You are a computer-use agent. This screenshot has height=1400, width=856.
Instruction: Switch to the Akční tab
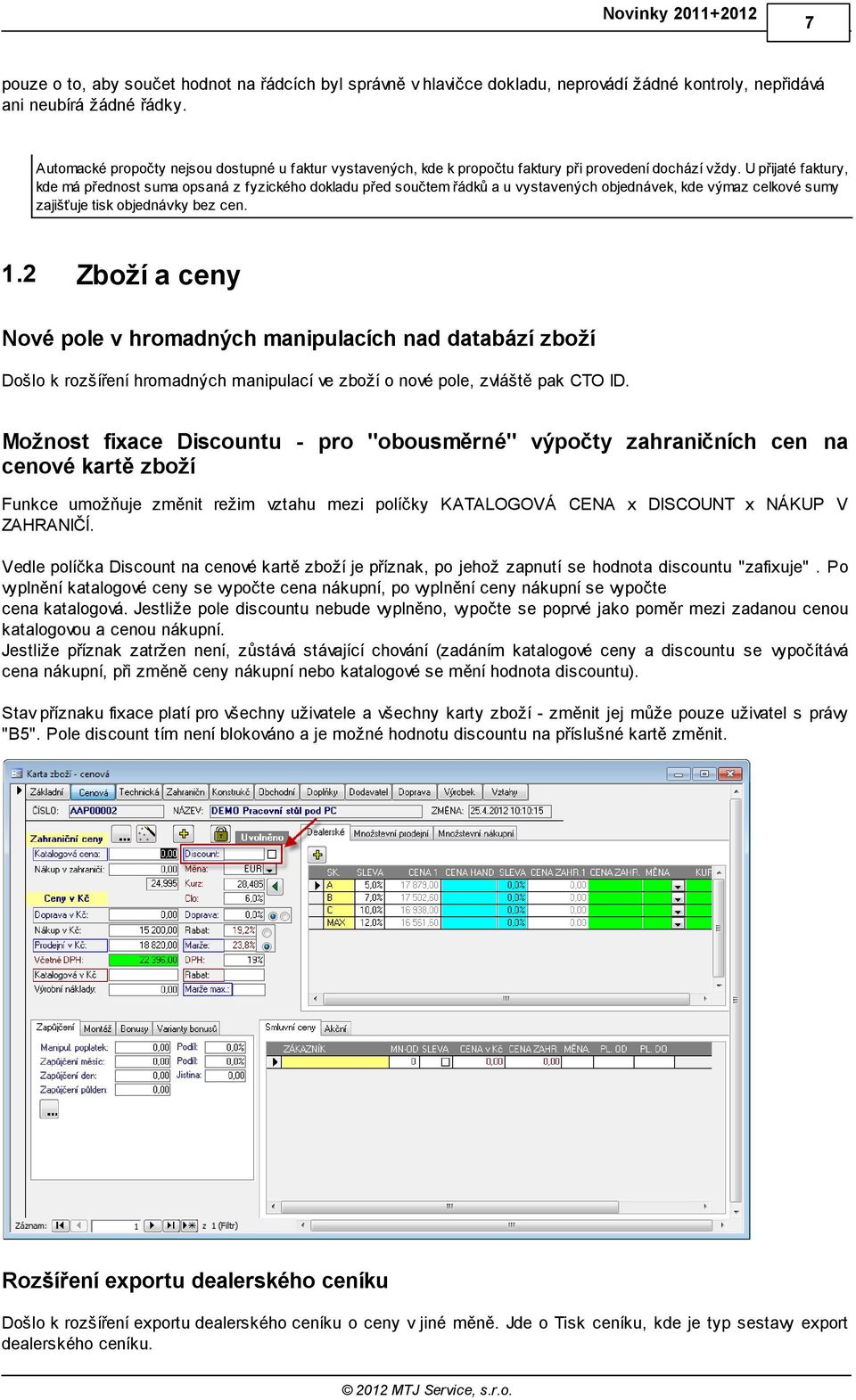click(335, 1028)
